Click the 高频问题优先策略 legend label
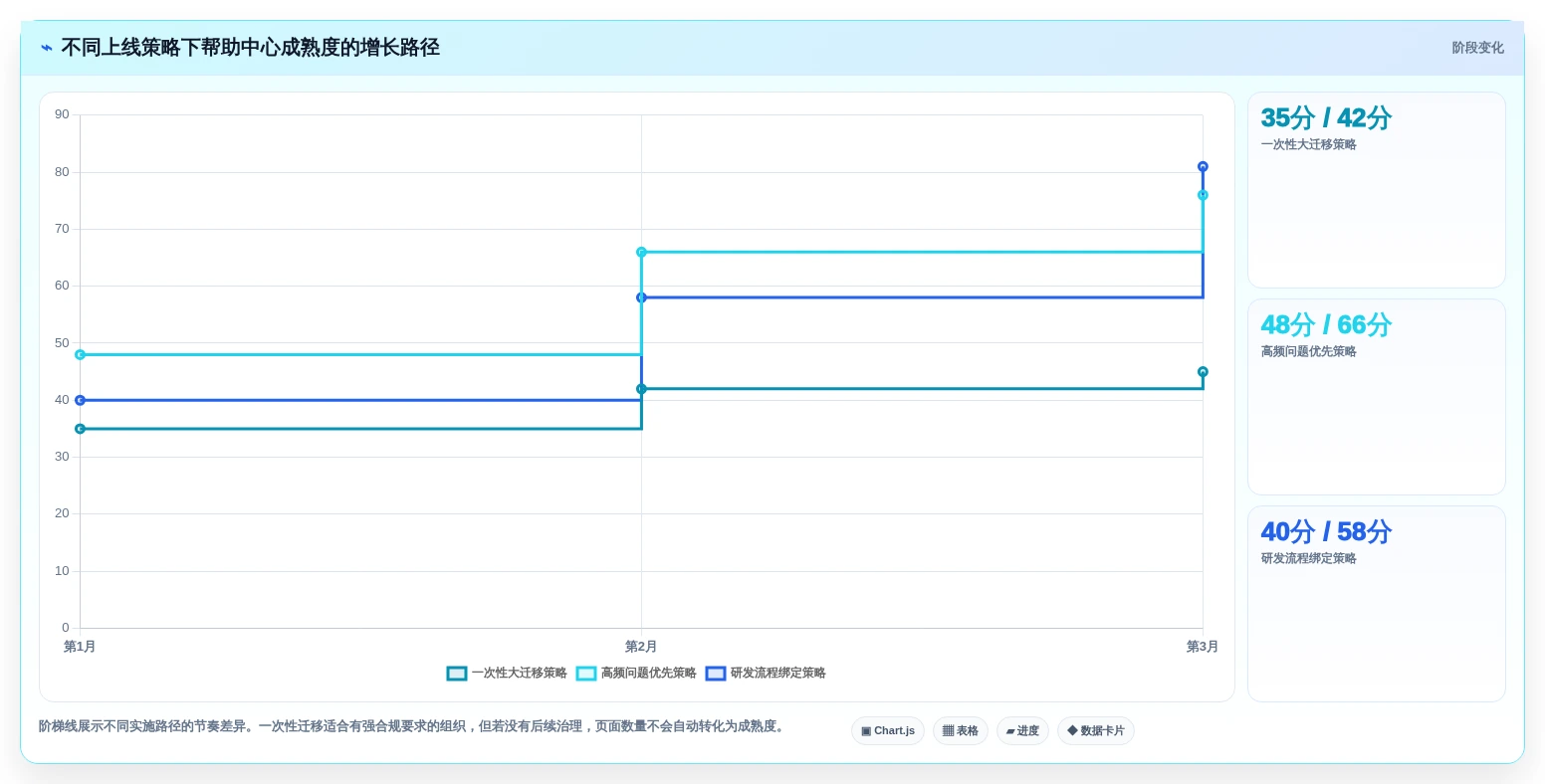The height and width of the screenshot is (784, 1545). click(x=649, y=674)
